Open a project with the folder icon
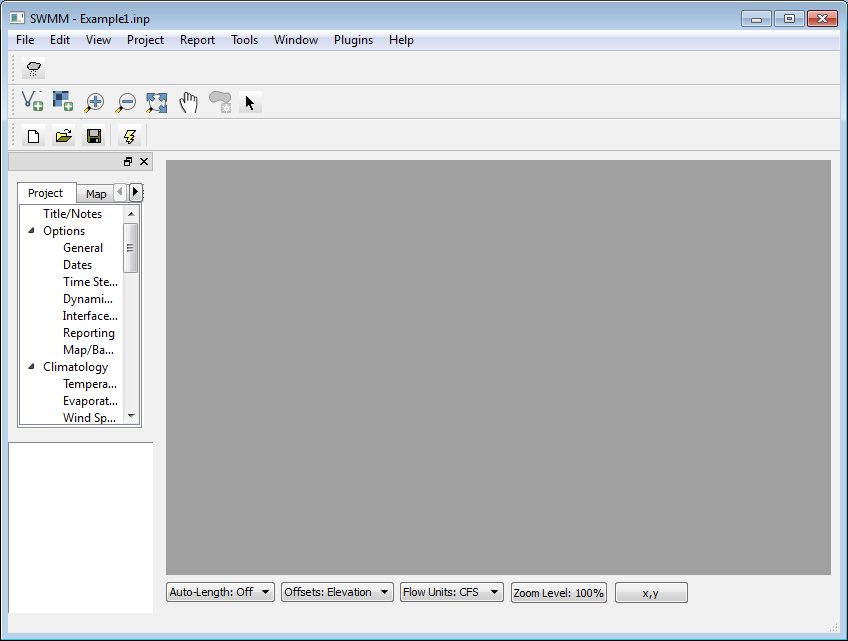The image size is (848, 641). click(x=64, y=136)
